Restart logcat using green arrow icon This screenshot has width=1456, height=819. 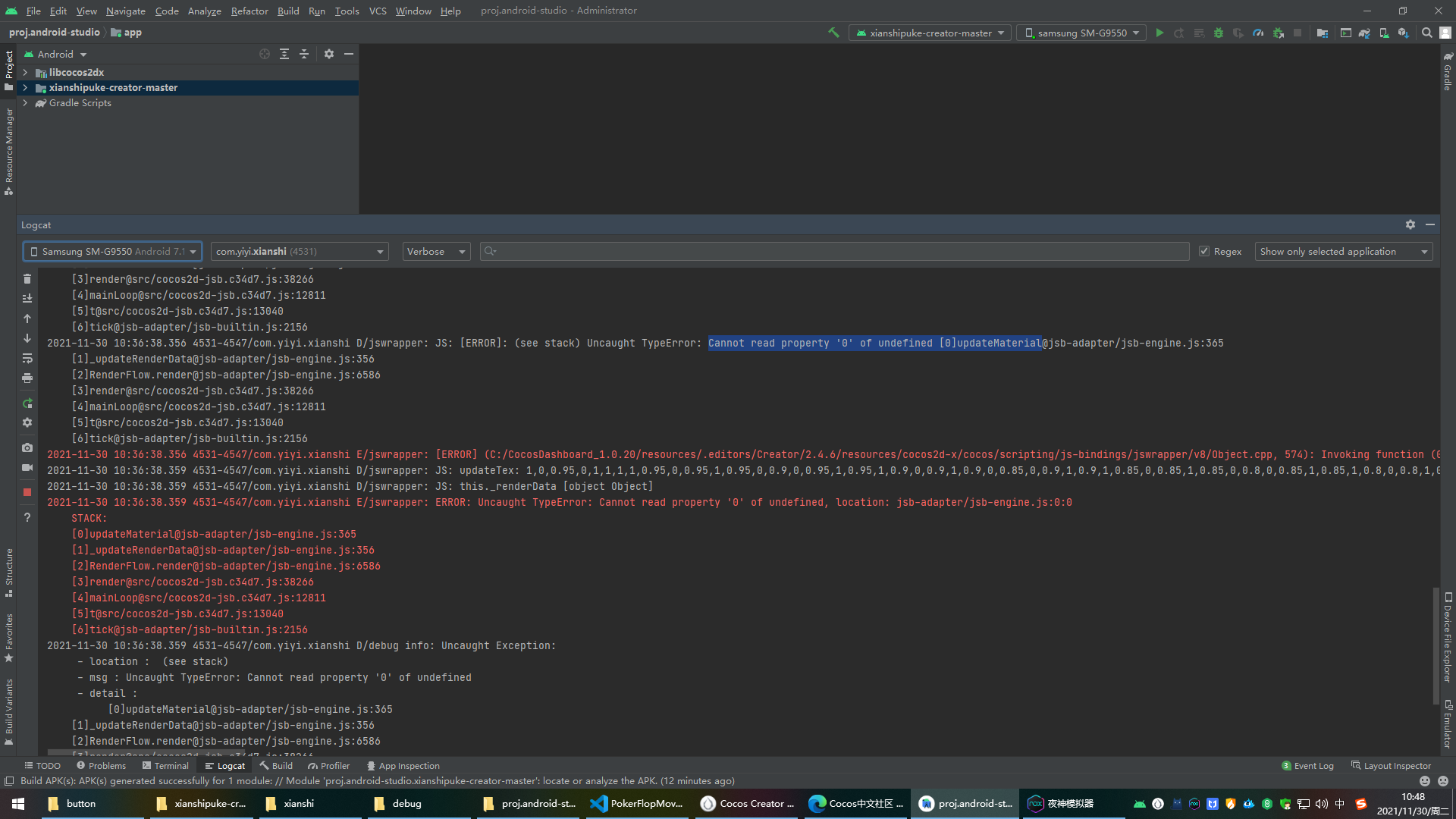click(x=27, y=403)
